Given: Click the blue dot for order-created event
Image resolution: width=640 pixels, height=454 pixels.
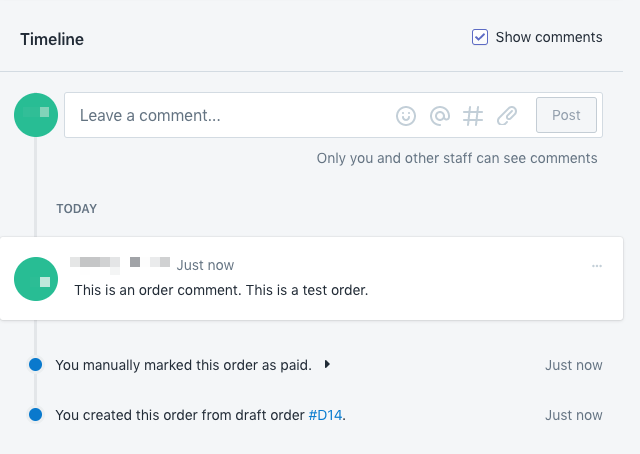Looking at the screenshot, I should [x=35, y=414].
